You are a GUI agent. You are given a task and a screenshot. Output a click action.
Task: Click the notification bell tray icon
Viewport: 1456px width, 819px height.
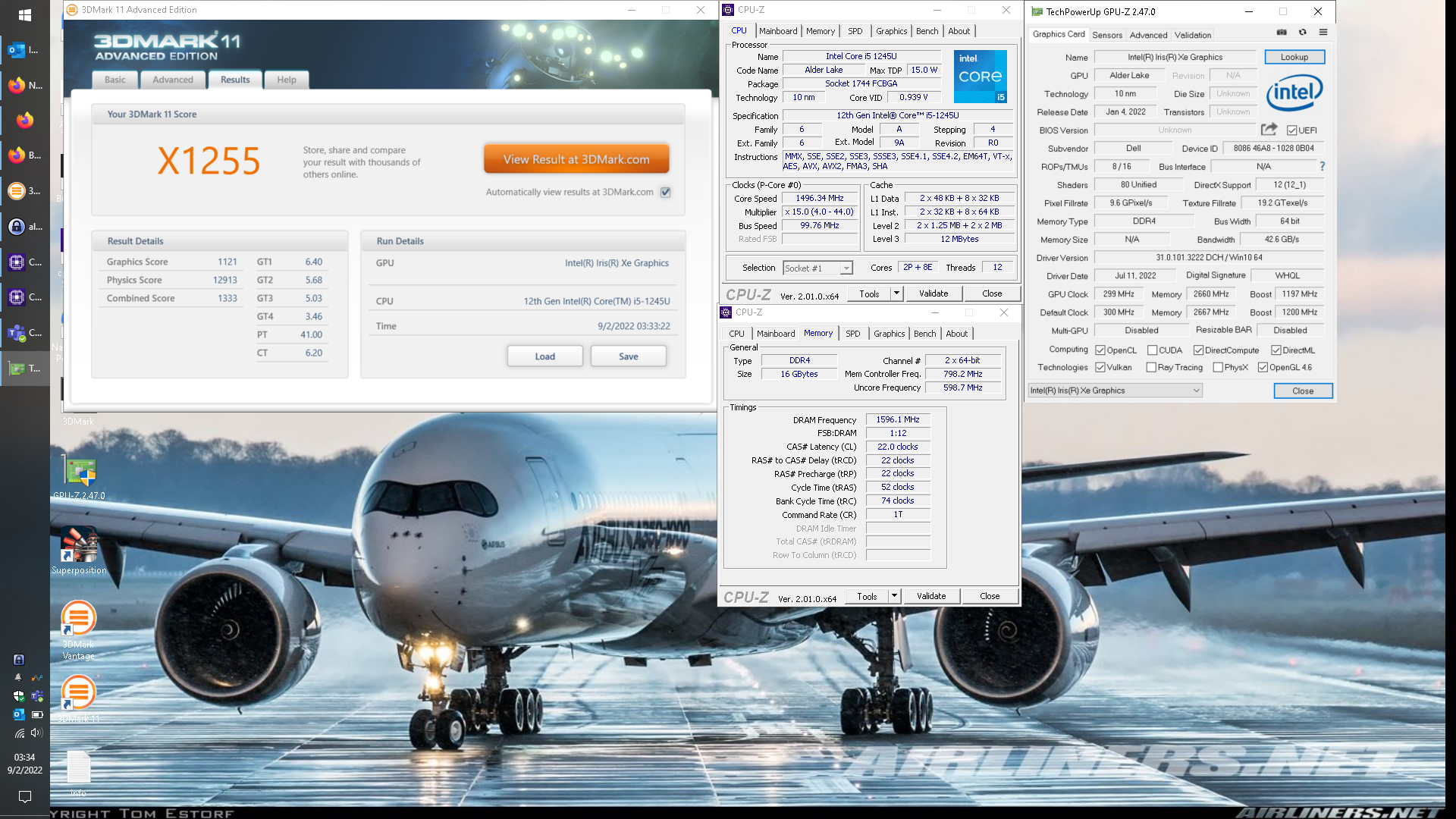coord(18,677)
